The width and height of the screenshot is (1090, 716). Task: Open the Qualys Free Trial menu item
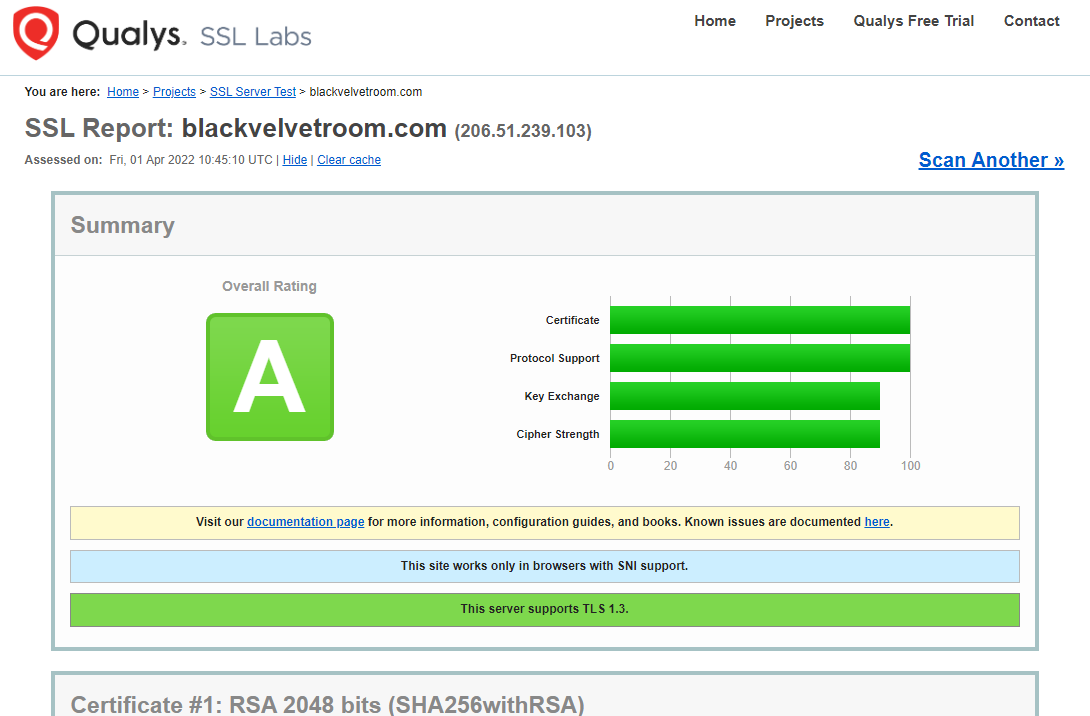pos(913,21)
